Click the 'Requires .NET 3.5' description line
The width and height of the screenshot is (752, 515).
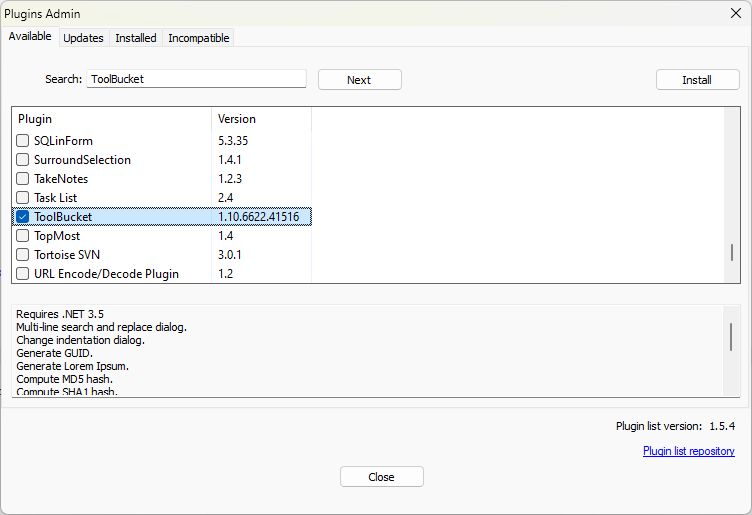(x=60, y=314)
